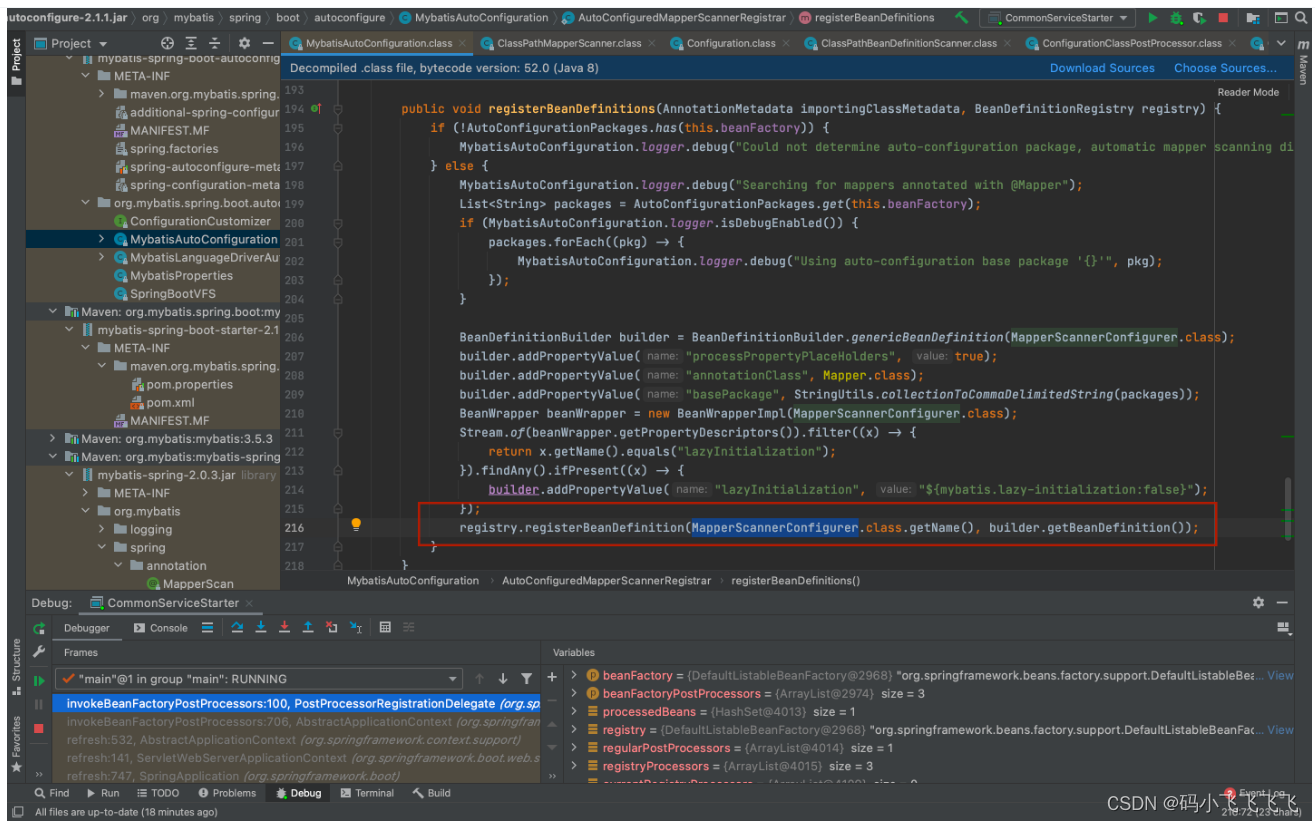Select the Debugger tab
This screenshot has height=823, width=1315.
(x=87, y=628)
